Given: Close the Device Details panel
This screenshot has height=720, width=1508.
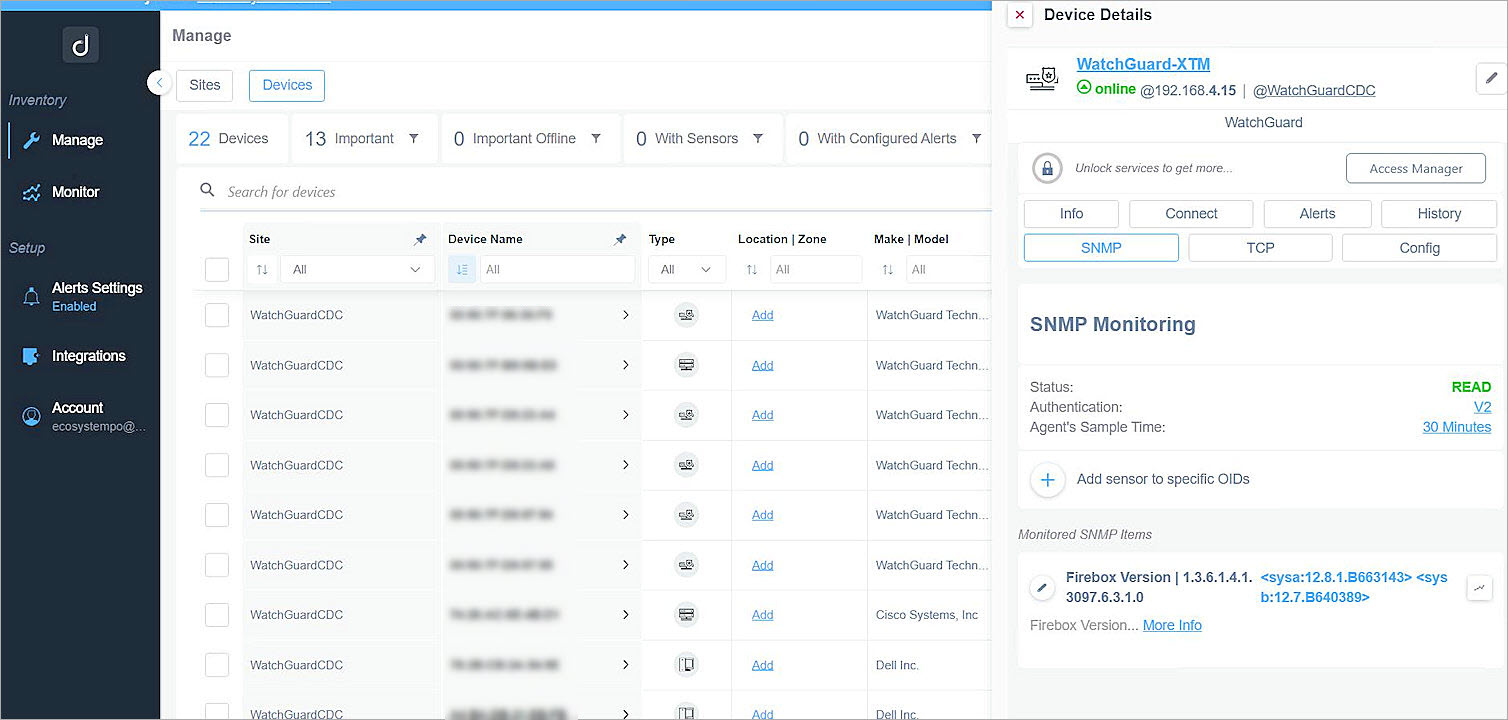Looking at the screenshot, I should tap(1019, 15).
